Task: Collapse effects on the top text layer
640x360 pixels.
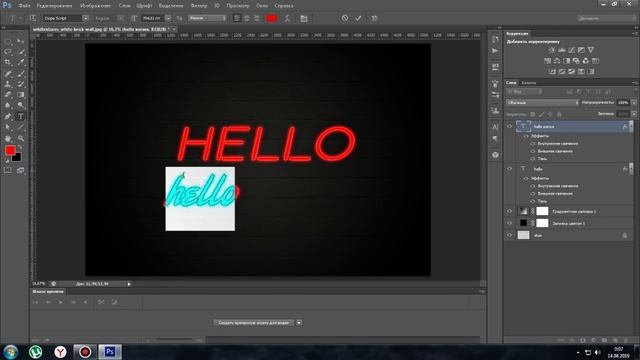Action: coord(631,127)
